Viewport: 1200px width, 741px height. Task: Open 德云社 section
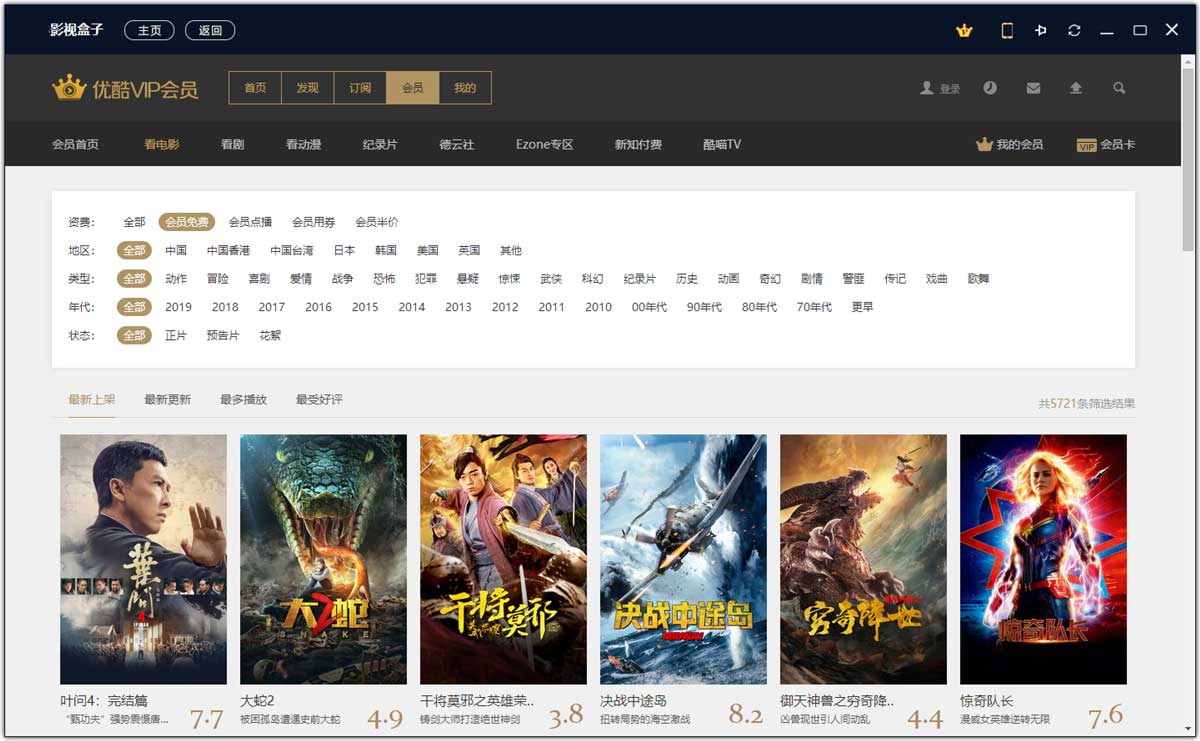pos(457,144)
